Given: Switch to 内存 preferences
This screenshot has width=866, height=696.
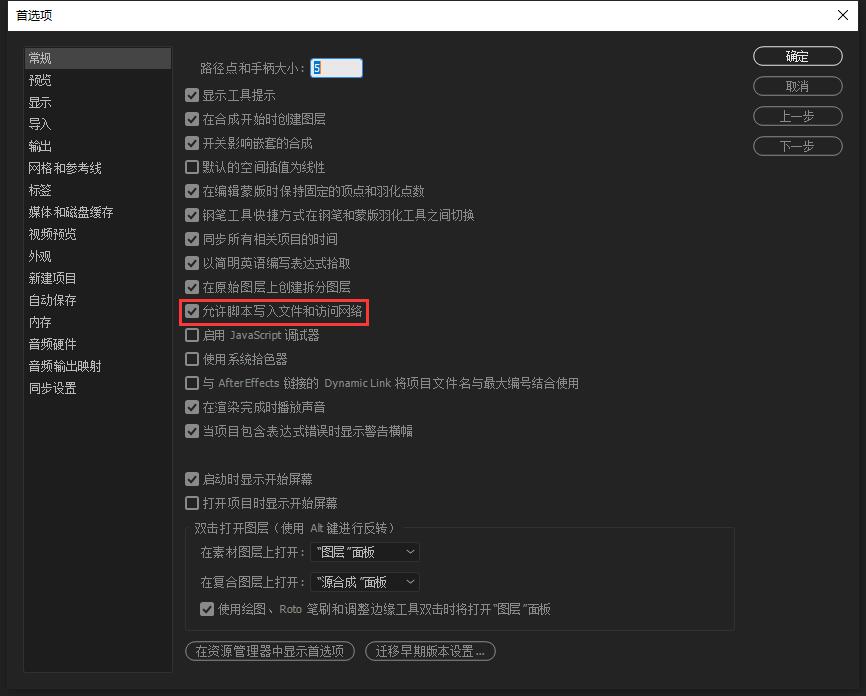Looking at the screenshot, I should coord(40,322).
